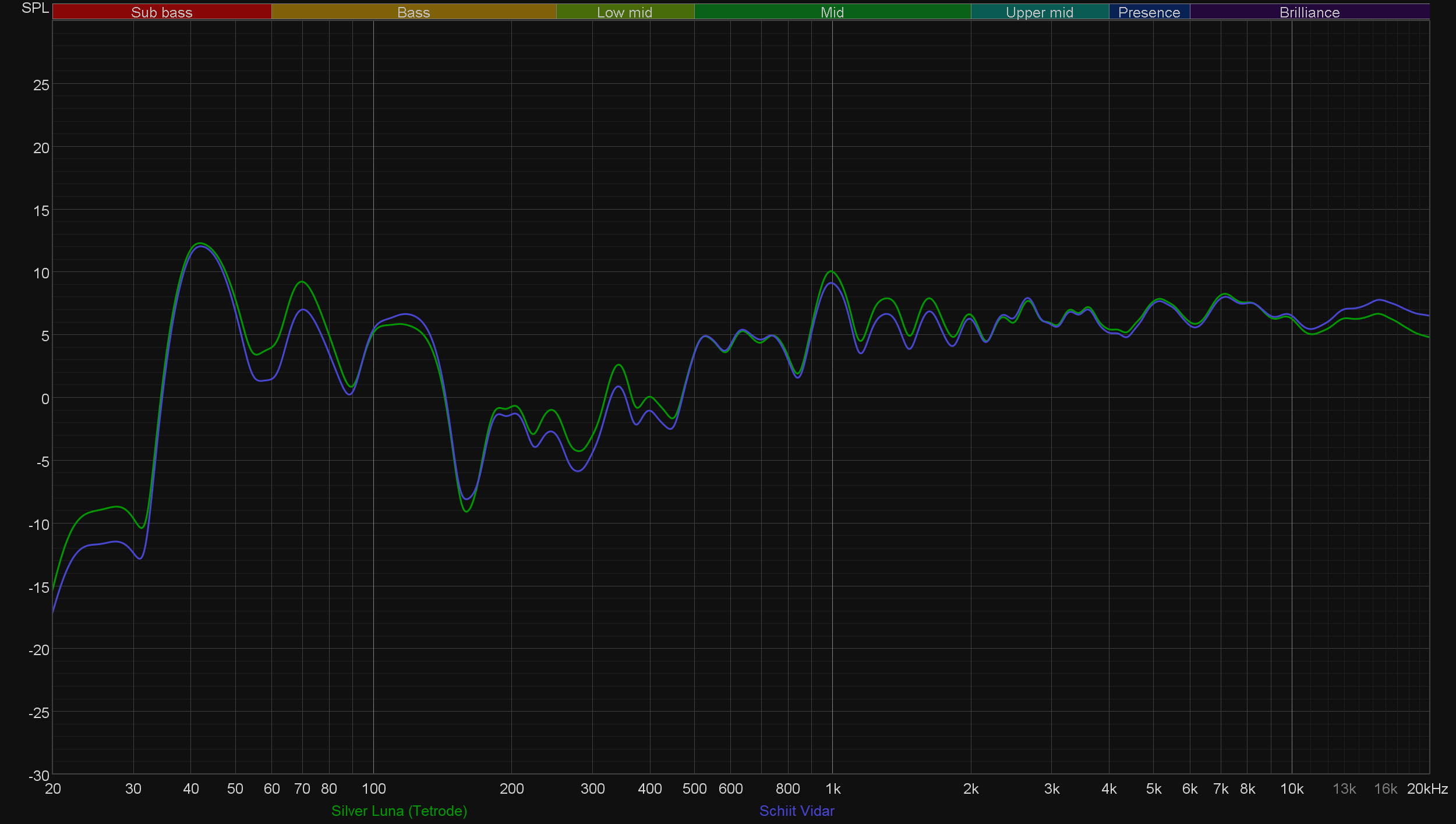The width and height of the screenshot is (1456, 824).
Task: Click the -30 dB level label
Action: pos(38,776)
